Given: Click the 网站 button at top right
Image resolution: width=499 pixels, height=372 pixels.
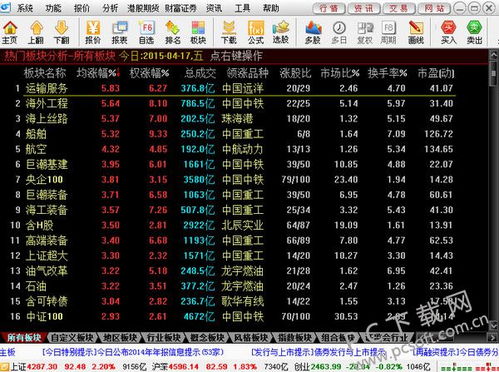Looking at the screenshot, I should 433,8.
